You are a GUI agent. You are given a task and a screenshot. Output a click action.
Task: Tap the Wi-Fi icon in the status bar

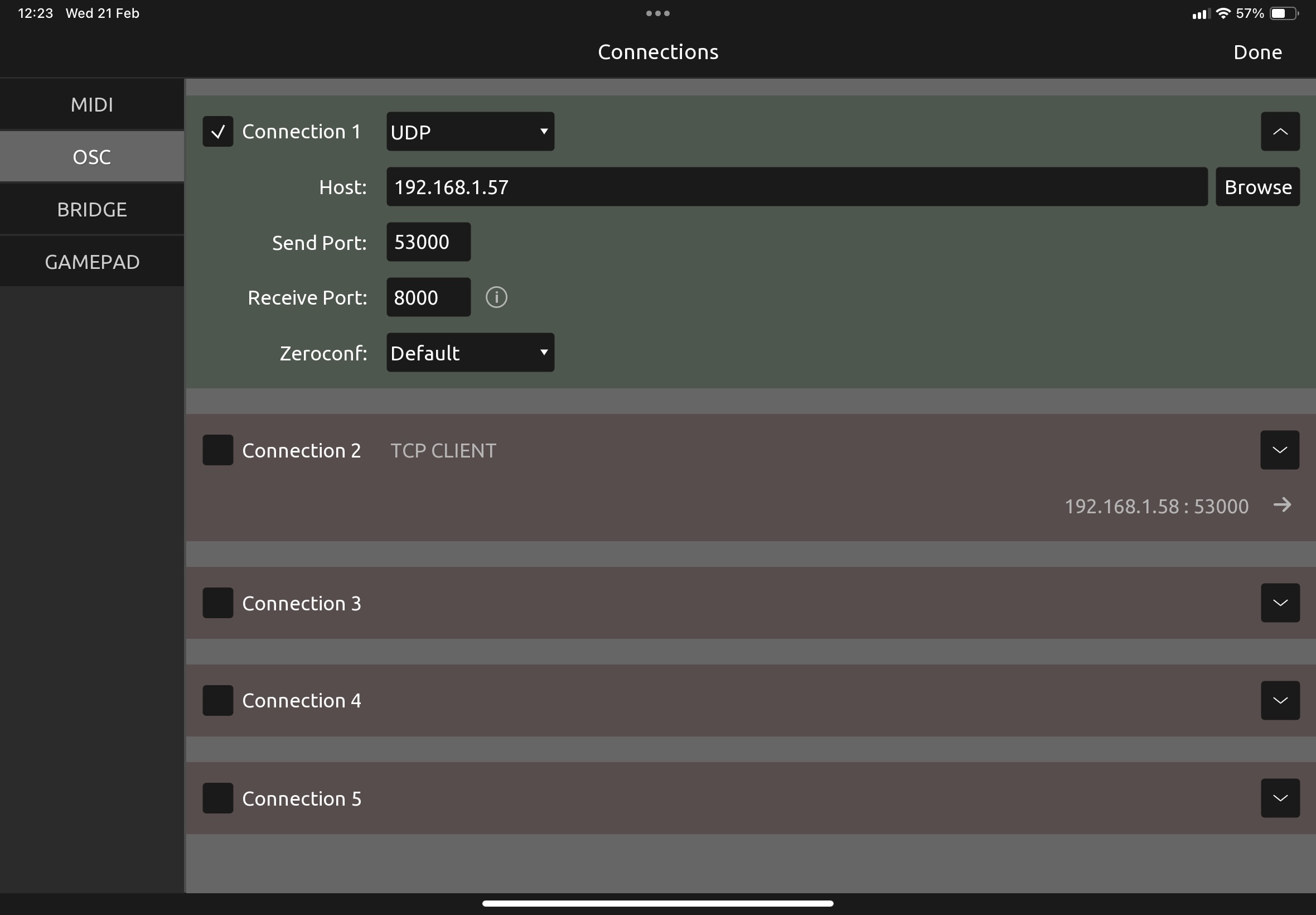1223,13
